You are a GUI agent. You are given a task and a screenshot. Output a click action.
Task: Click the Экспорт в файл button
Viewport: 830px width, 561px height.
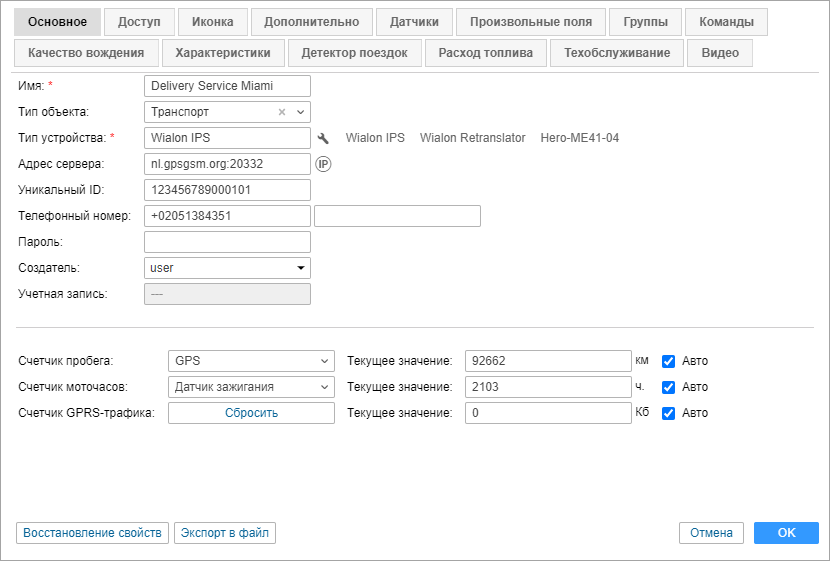(x=225, y=533)
